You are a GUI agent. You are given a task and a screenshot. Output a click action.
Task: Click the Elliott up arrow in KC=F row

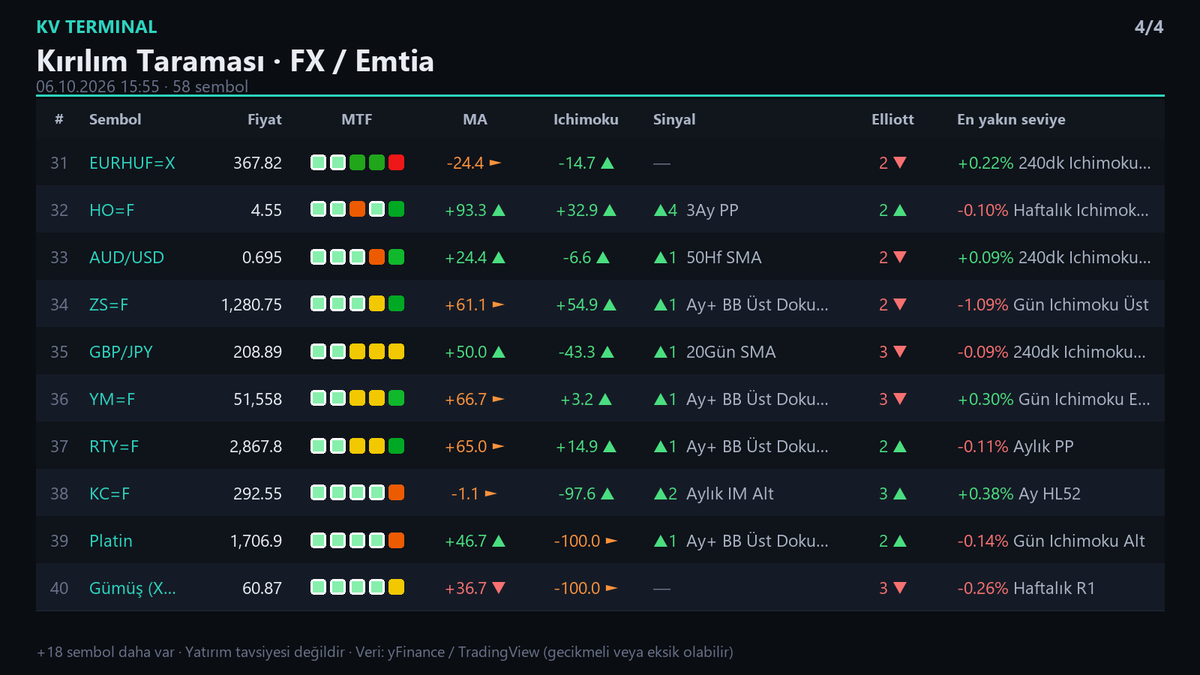pyautogui.click(x=900, y=494)
